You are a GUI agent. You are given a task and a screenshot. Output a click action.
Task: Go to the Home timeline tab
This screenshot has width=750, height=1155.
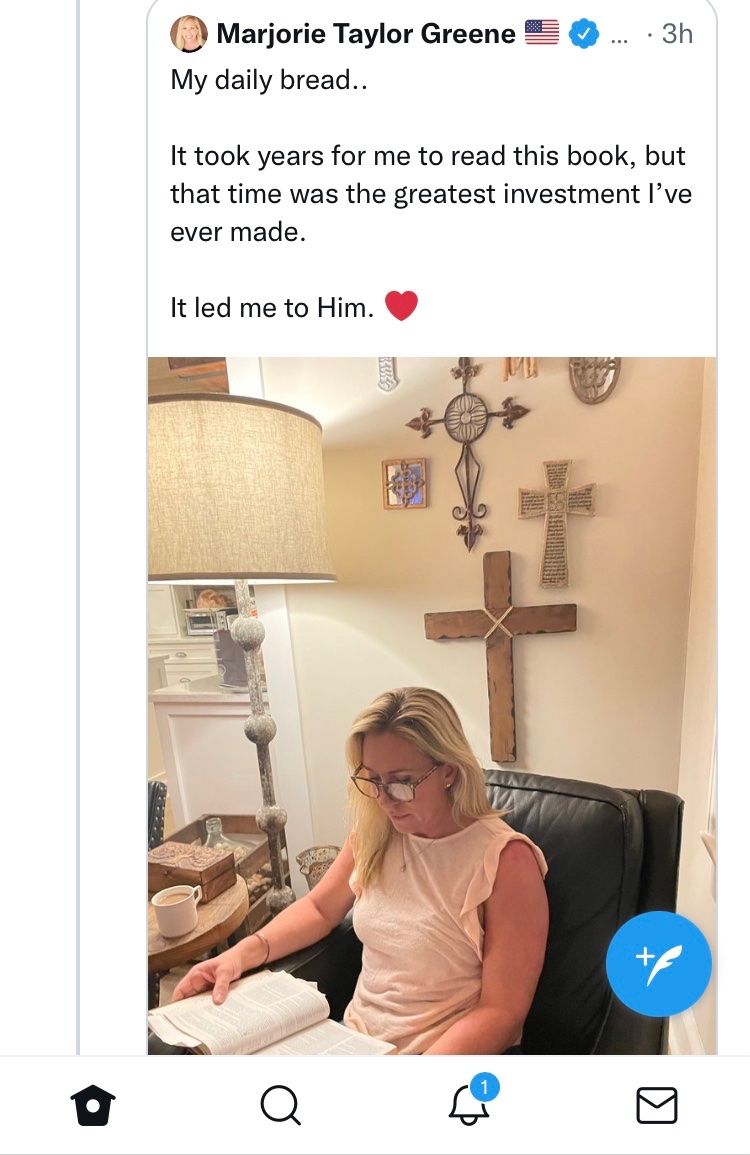pyautogui.click(x=93, y=1105)
